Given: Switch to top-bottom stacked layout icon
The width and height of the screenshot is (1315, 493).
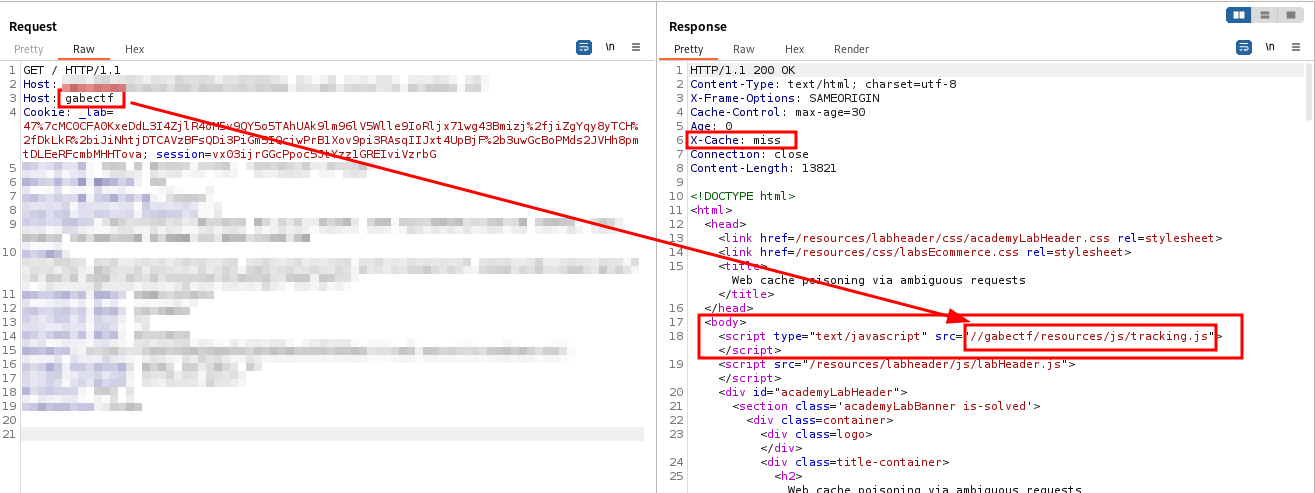Looking at the screenshot, I should click(x=1265, y=15).
